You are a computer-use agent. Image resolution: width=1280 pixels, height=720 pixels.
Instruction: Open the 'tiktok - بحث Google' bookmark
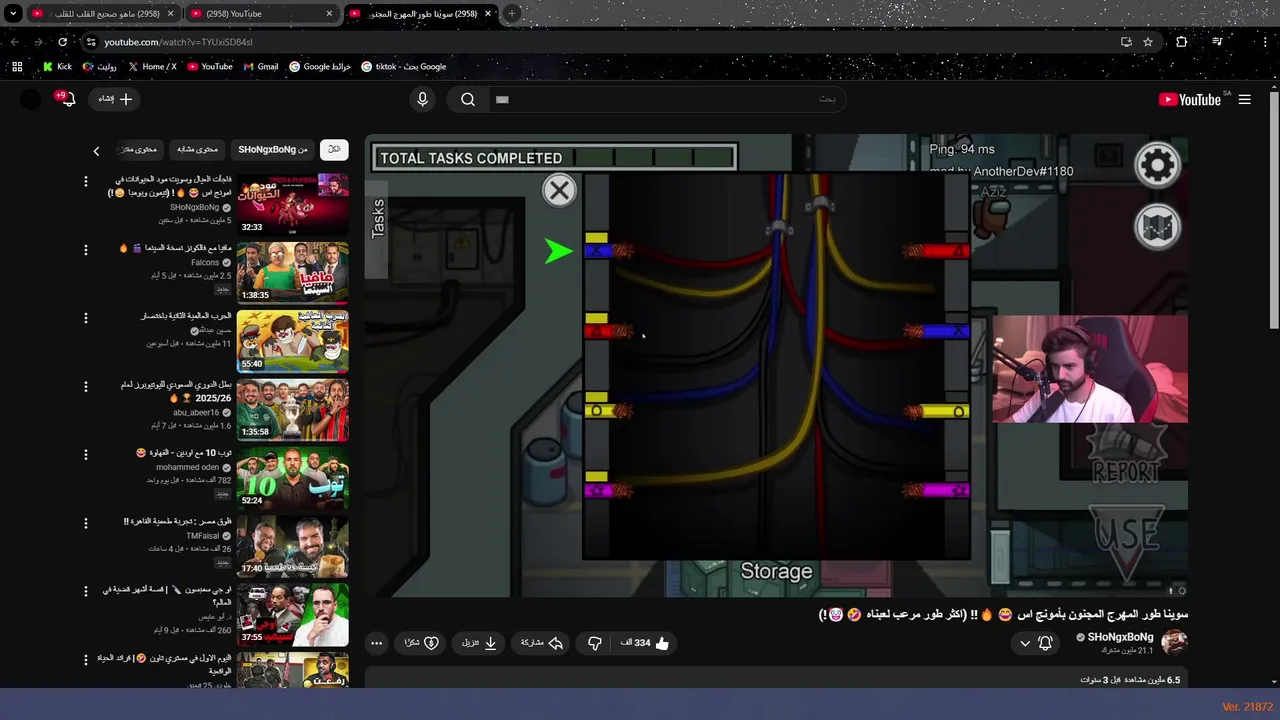[x=404, y=67]
